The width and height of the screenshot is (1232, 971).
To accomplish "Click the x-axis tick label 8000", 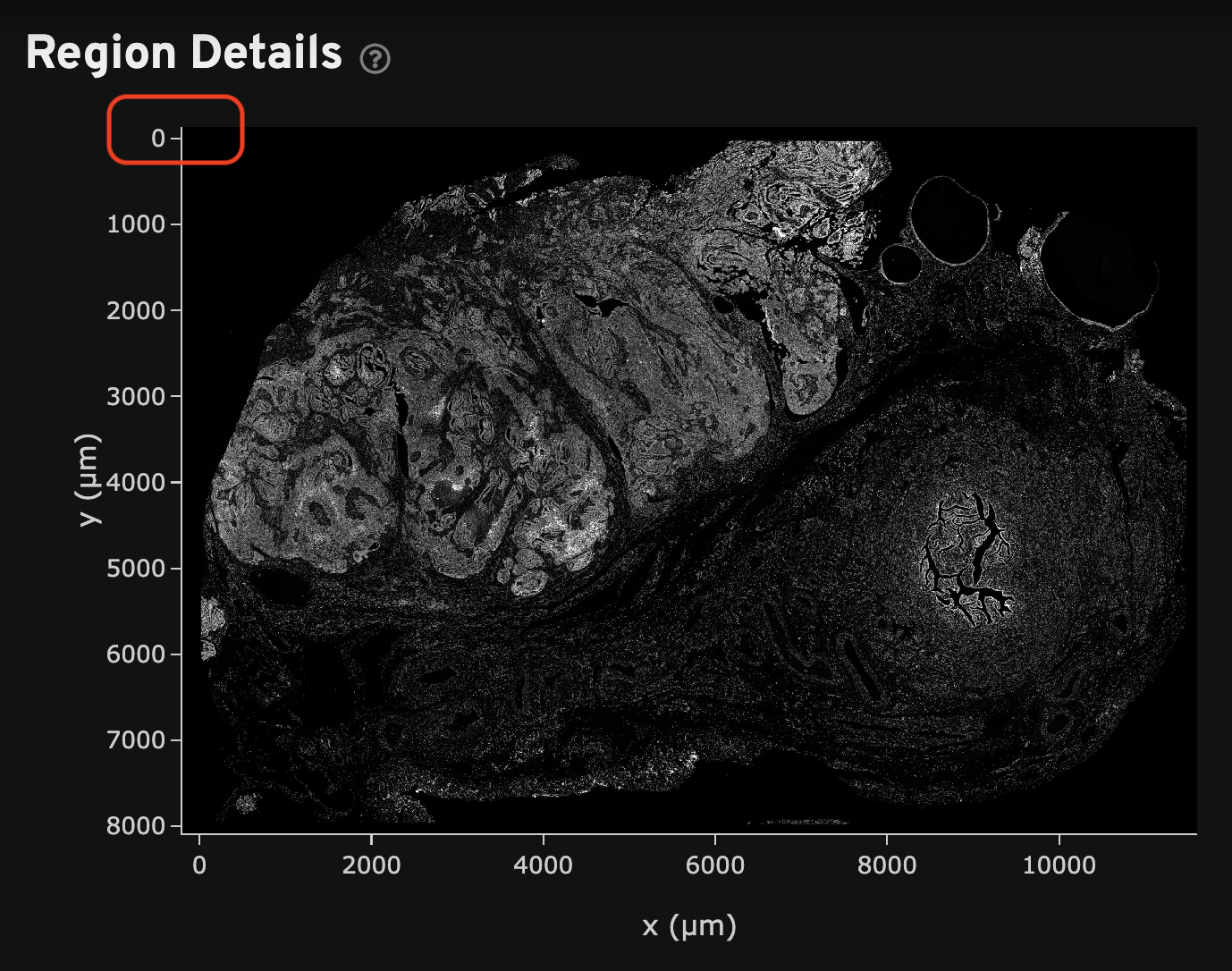I will click(x=886, y=865).
